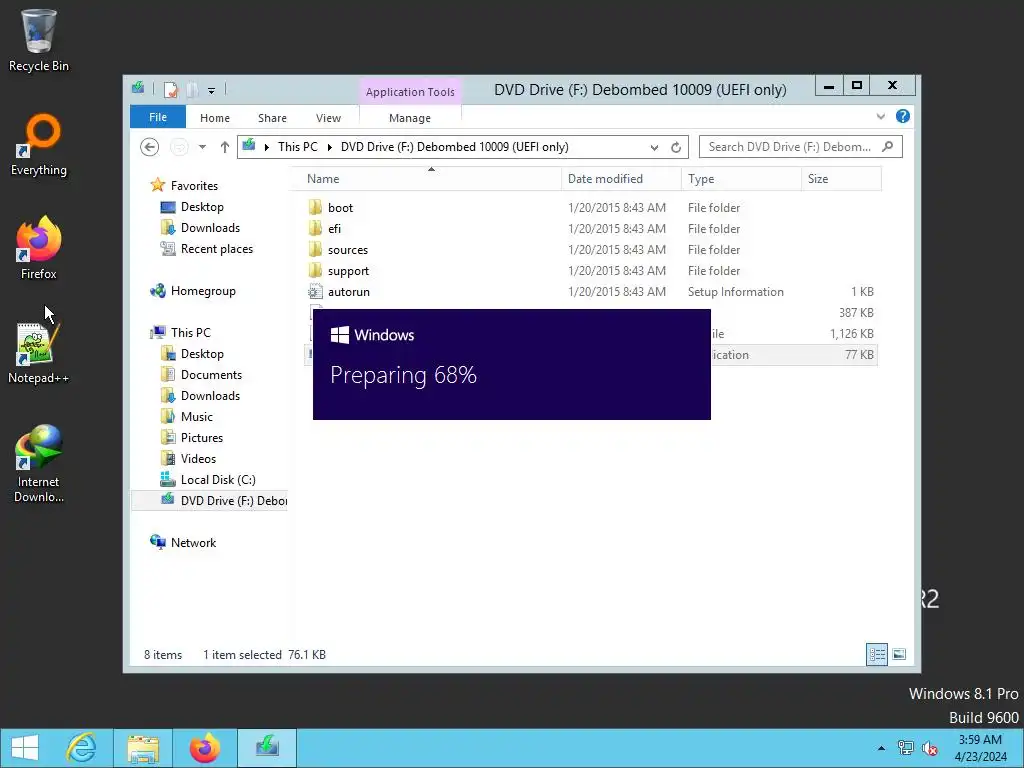Open the Recycle Bin desktop icon
This screenshot has width=1024, height=768.
coord(39,40)
